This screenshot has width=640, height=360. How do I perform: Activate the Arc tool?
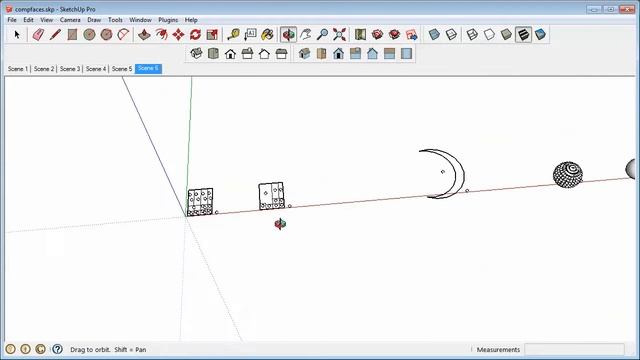(123, 35)
